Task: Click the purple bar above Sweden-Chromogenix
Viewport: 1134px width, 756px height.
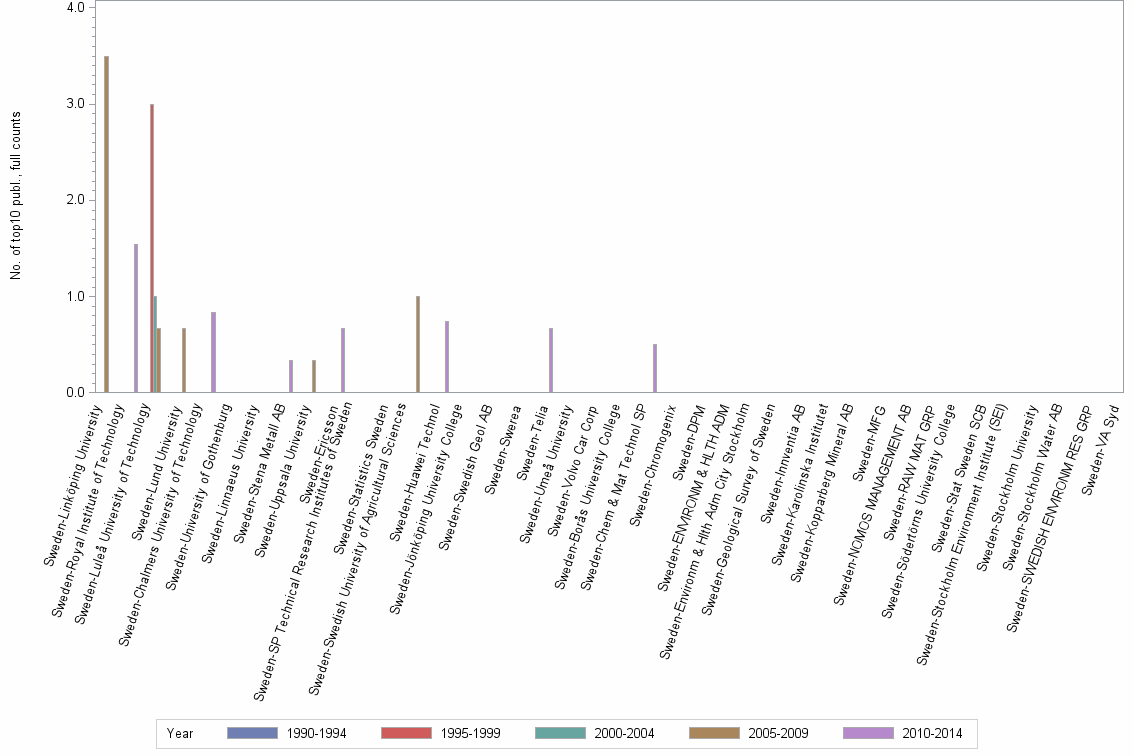Action: click(x=654, y=370)
